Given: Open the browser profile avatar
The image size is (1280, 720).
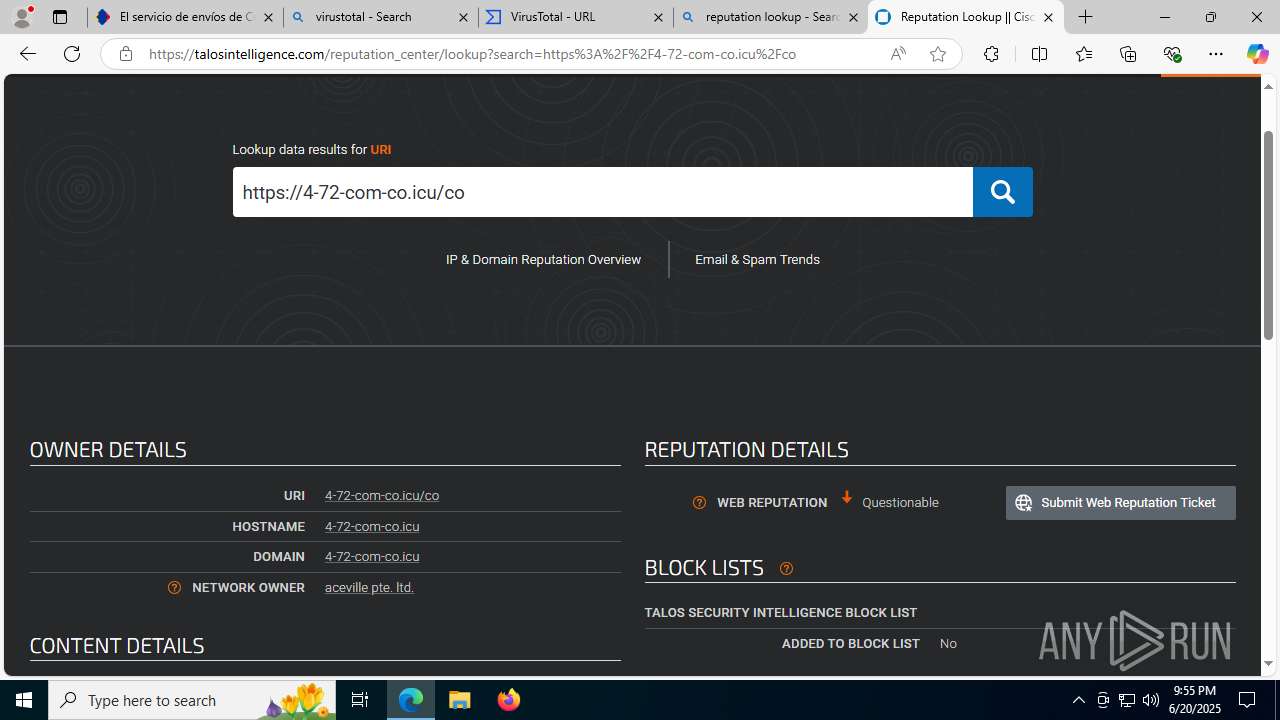Looking at the screenshot, I should pyautogui.click(x=22, y=17).
